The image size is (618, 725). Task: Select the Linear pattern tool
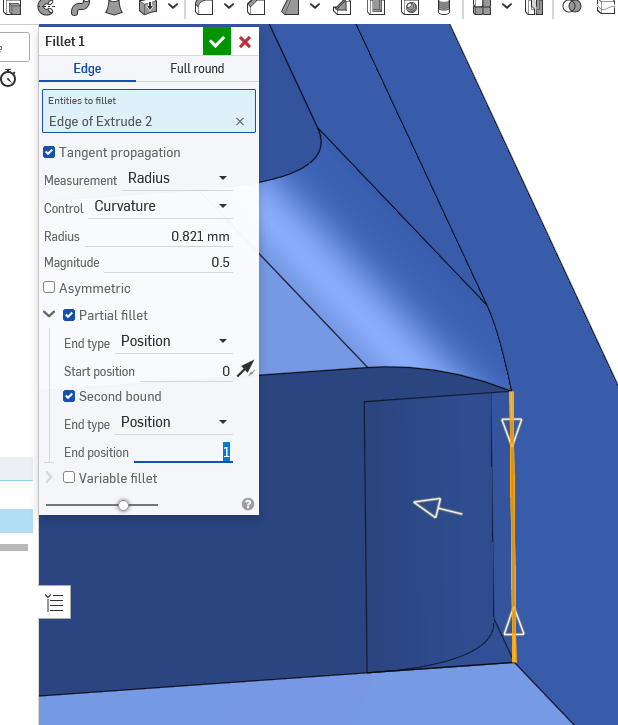tap(482, 7)
